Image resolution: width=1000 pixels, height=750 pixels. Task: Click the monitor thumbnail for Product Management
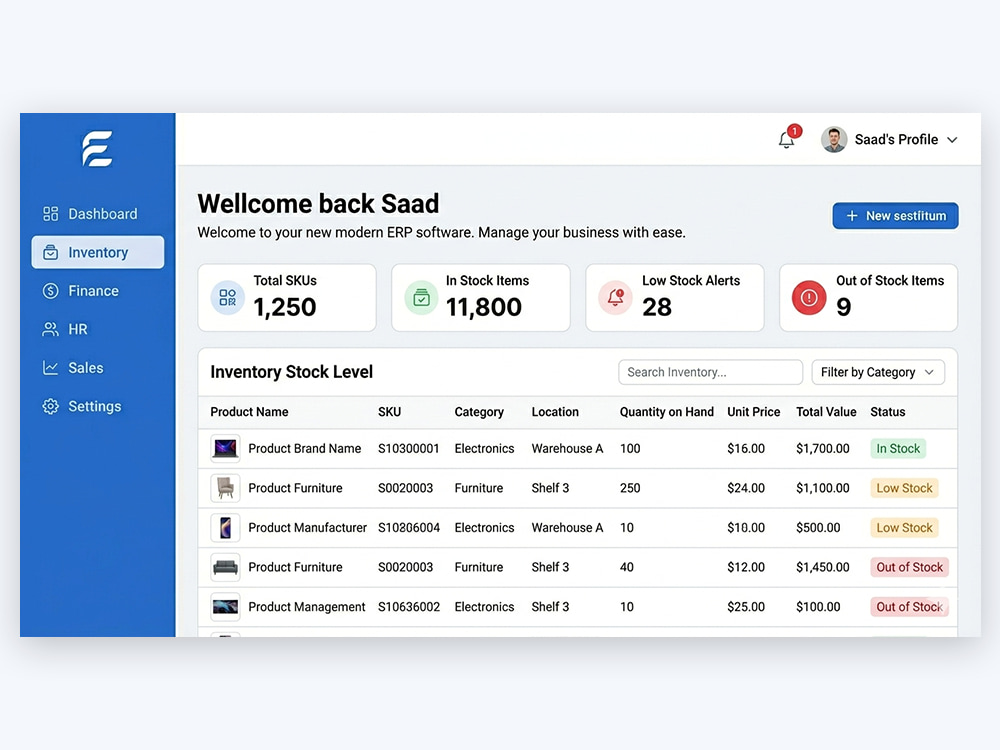click(x=225, y=607)
